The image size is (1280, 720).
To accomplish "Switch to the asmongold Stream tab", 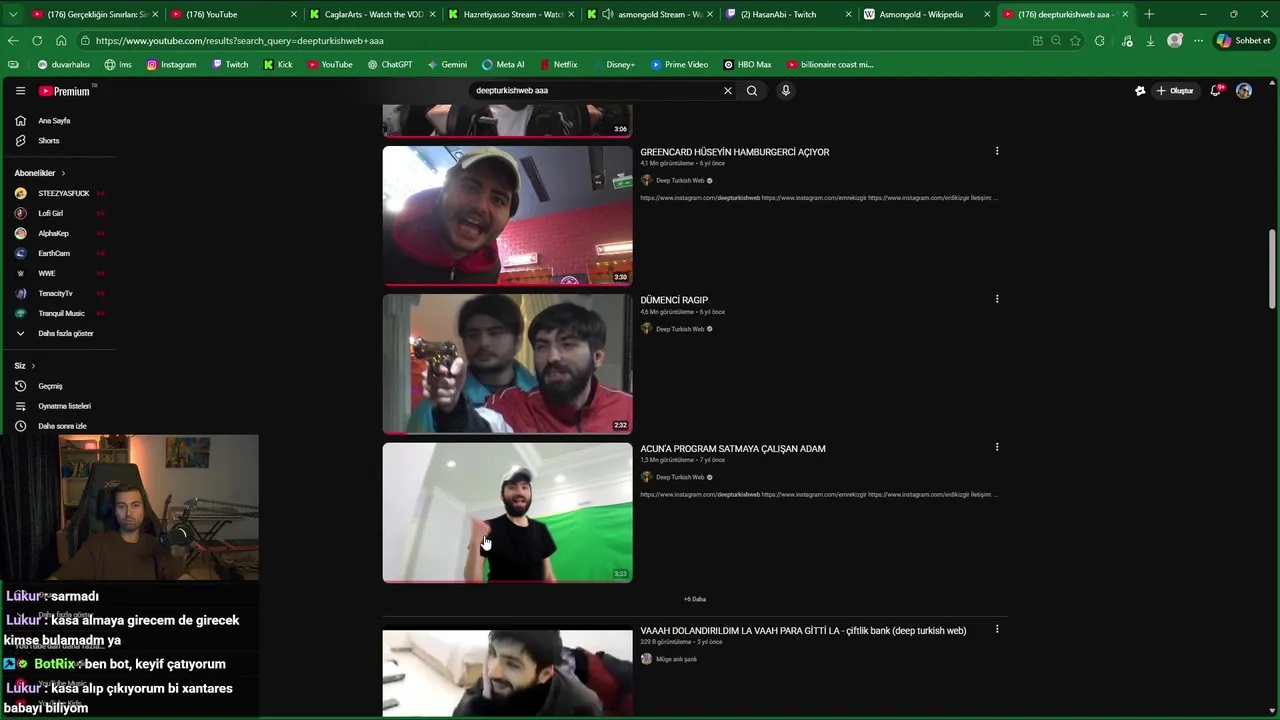I will tap(648, 14).
